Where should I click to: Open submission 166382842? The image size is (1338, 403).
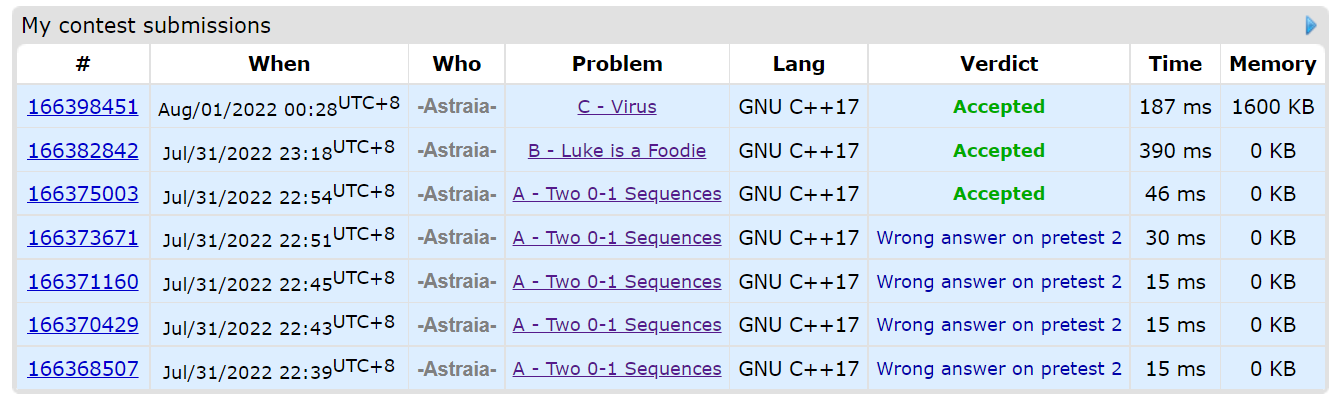click(x=83, y=151)
